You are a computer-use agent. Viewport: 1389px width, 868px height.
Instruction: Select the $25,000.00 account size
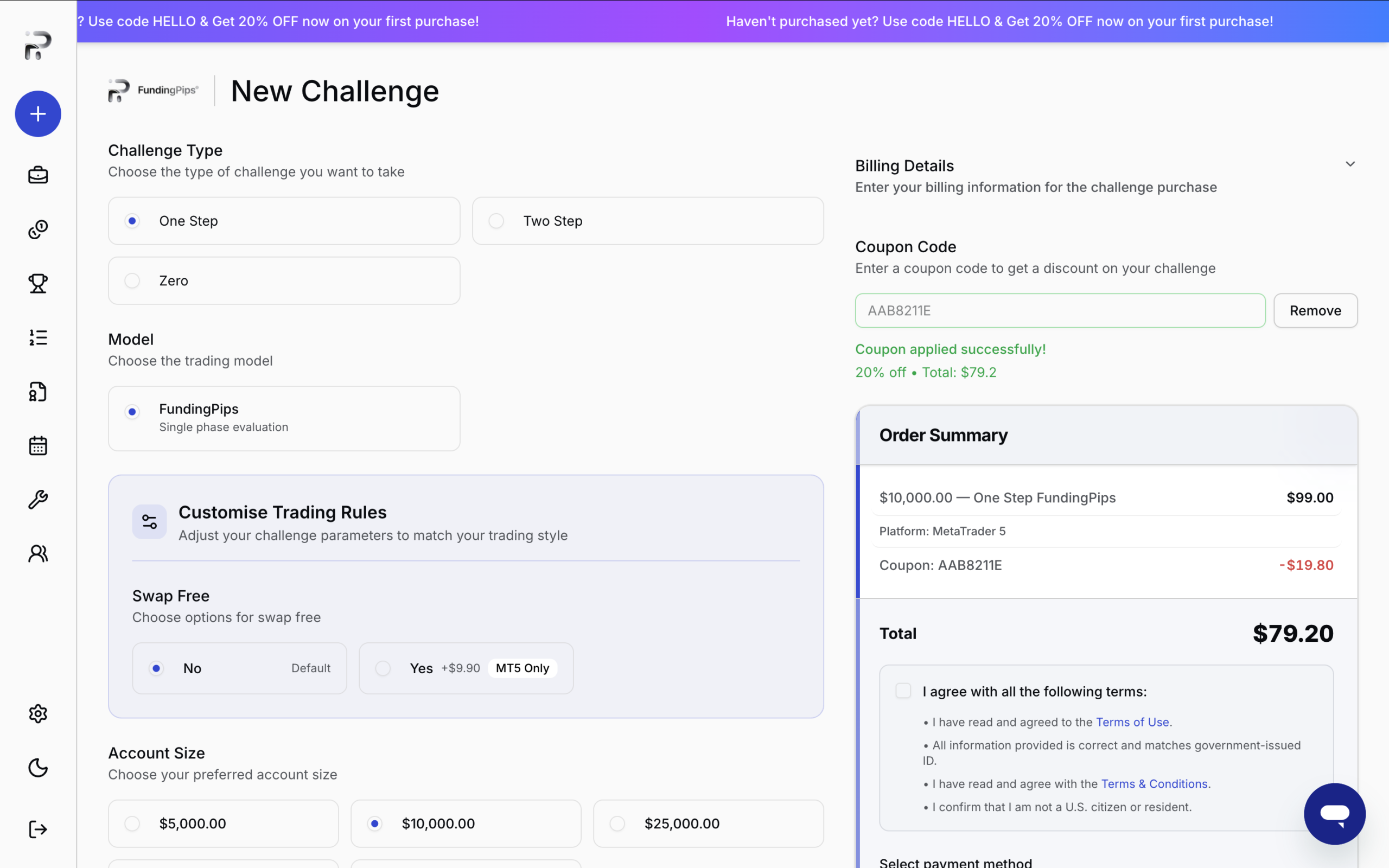click(617, 823)
